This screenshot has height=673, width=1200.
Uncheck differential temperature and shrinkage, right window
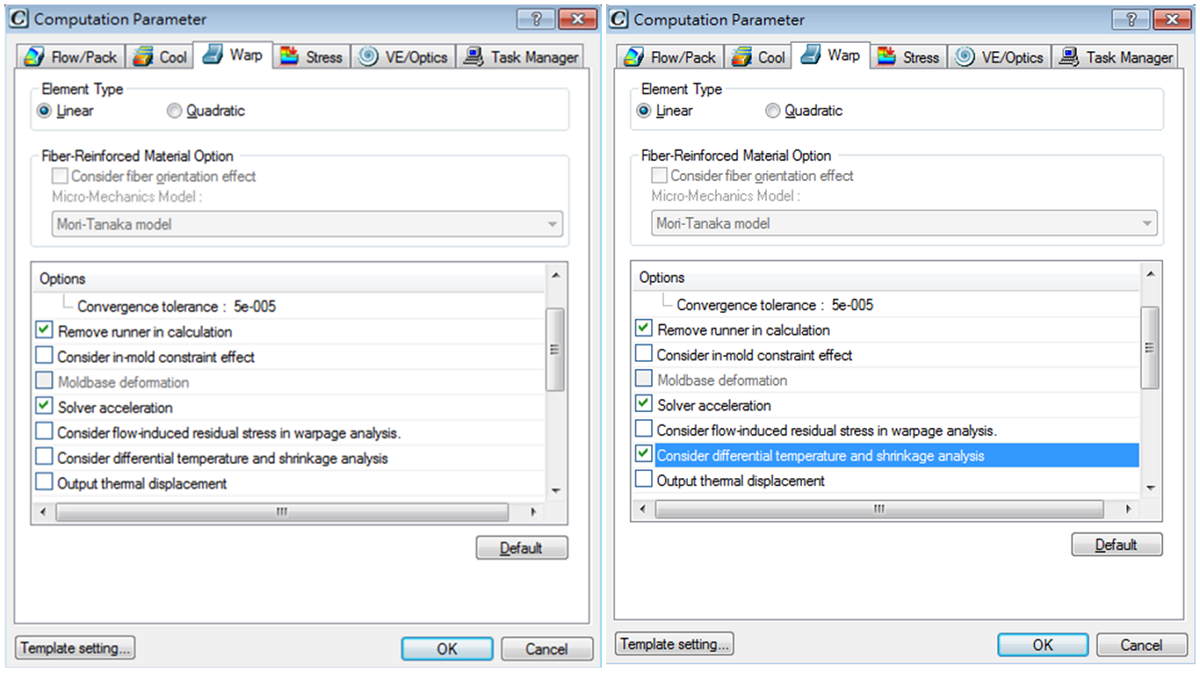[644, 454]
